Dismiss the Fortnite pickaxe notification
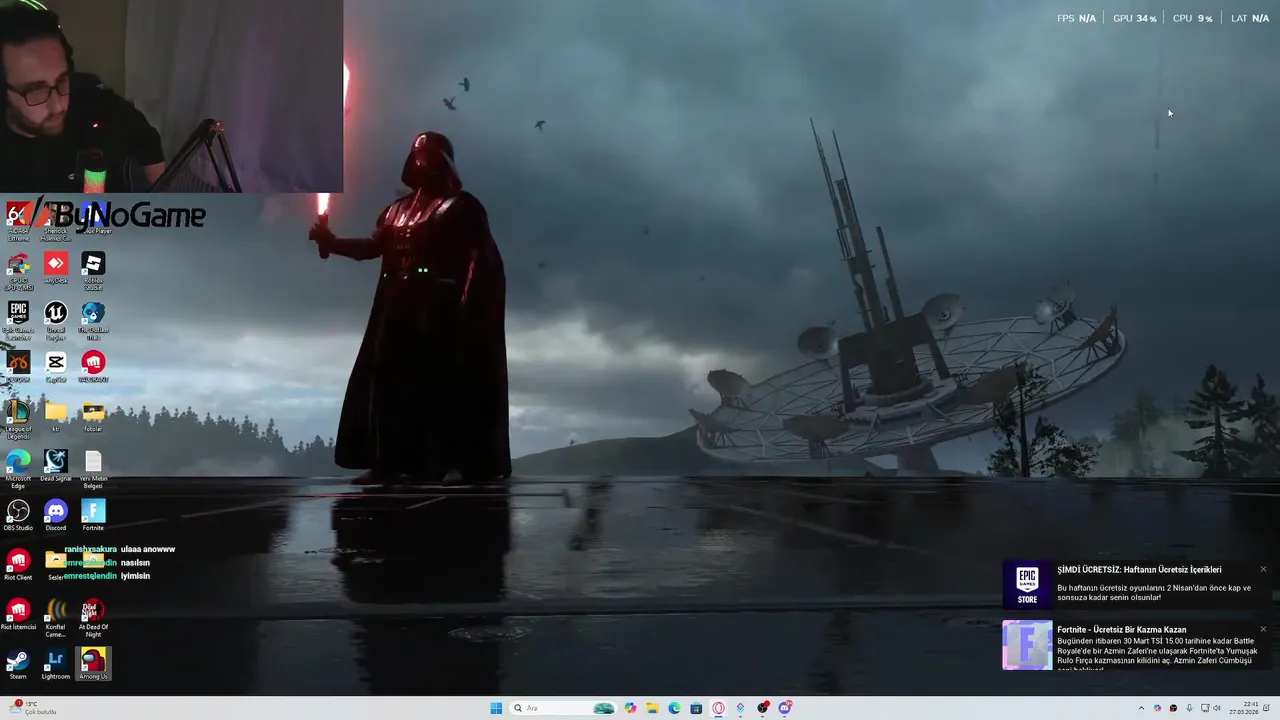 pos(1263,629)
